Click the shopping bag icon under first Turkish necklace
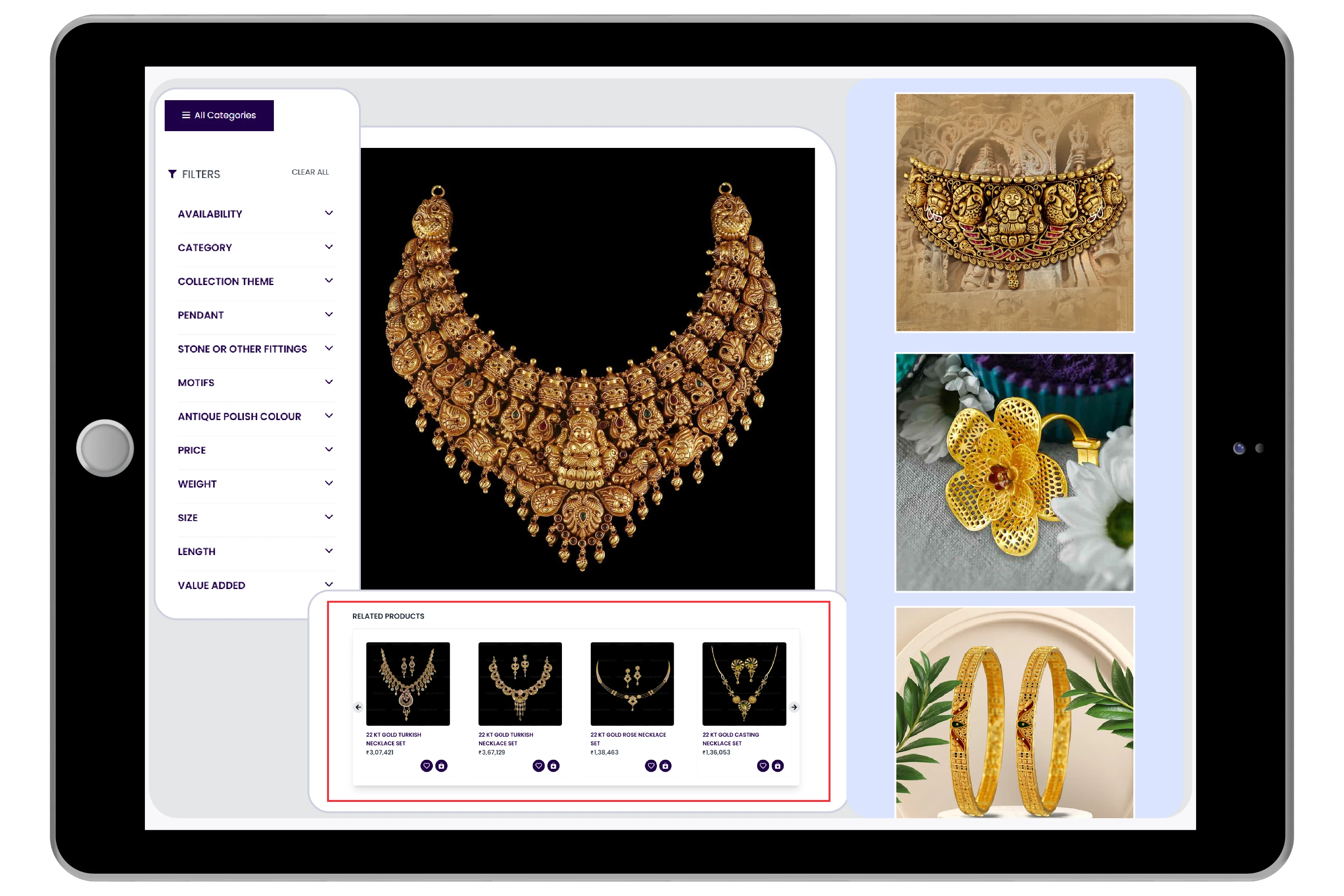This screenshot has width=1344, height=896. 441,765
